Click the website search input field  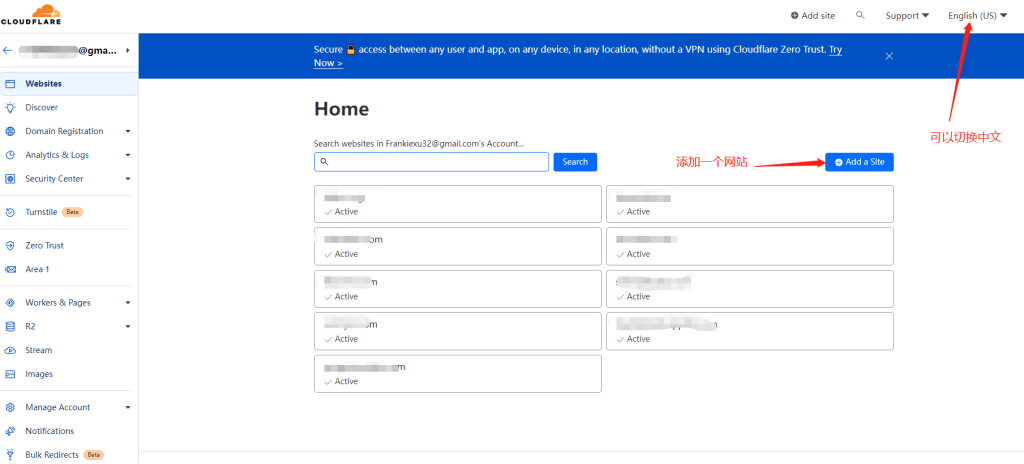click(x=431, y=162)
